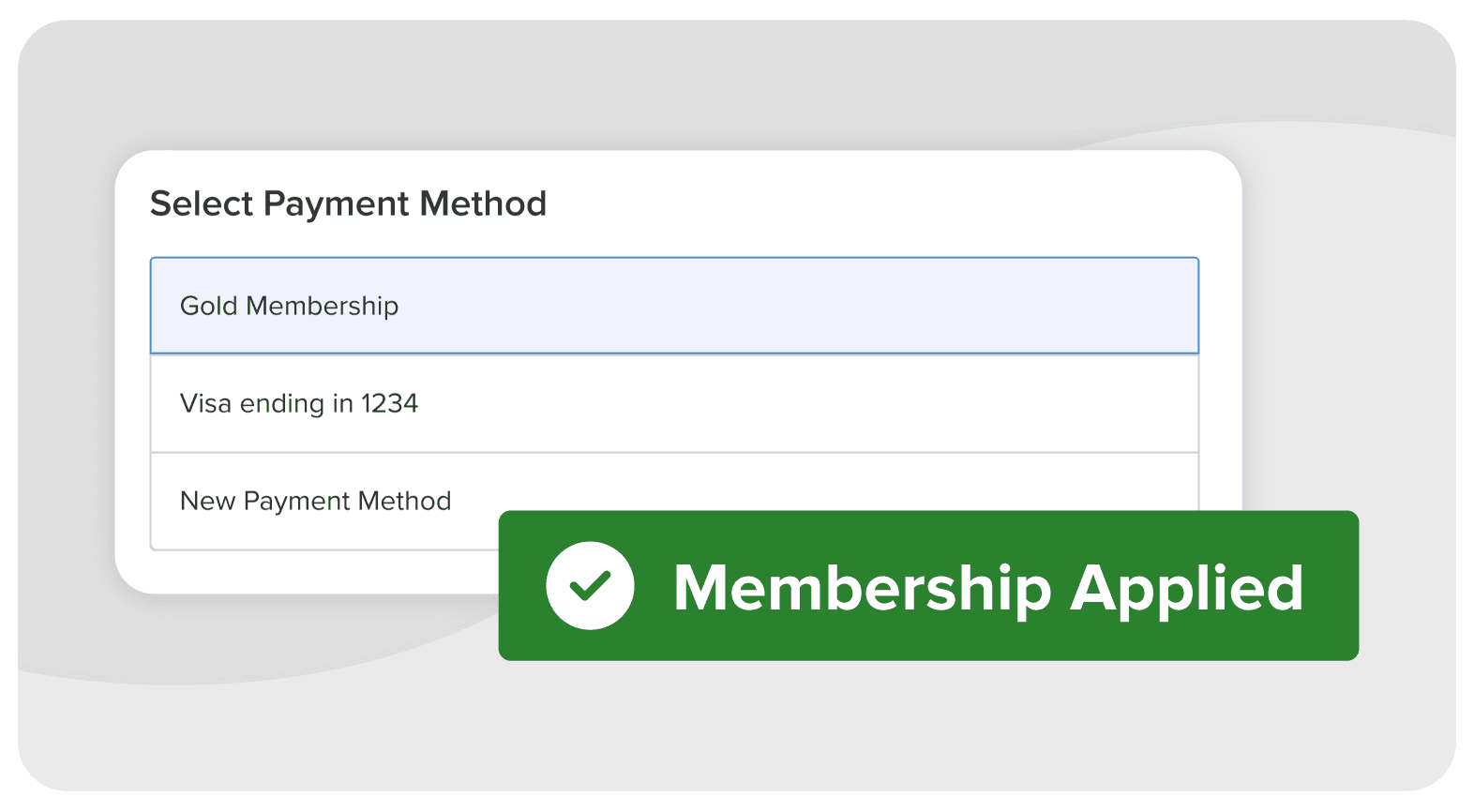The height and width of the screenshot is (812, 1474).
Task: Click the Select Payment Method heading
Action: [x=349, y=203]
